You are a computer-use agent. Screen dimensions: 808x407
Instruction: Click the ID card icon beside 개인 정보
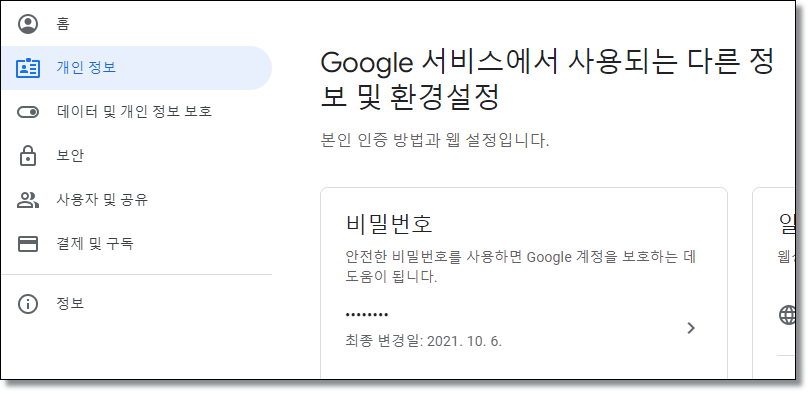pyautogui.click(x=28, y=68)
